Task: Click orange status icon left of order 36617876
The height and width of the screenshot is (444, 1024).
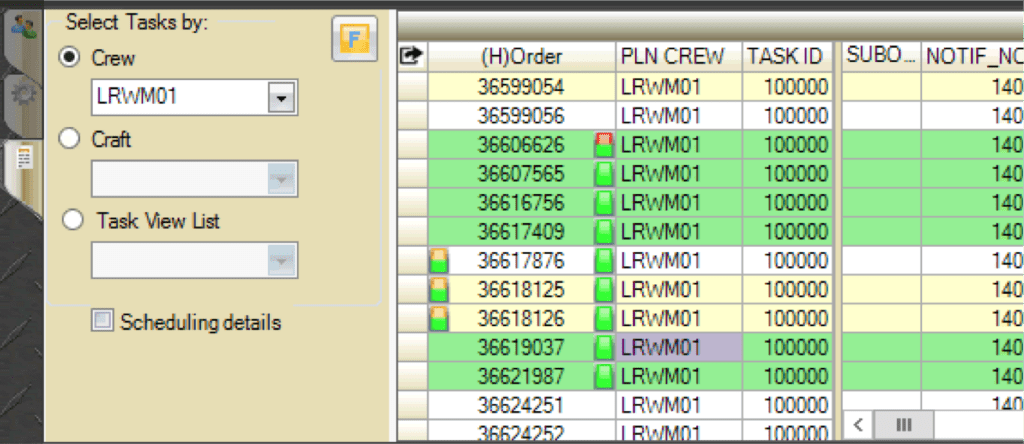Action: coord(437,261)
